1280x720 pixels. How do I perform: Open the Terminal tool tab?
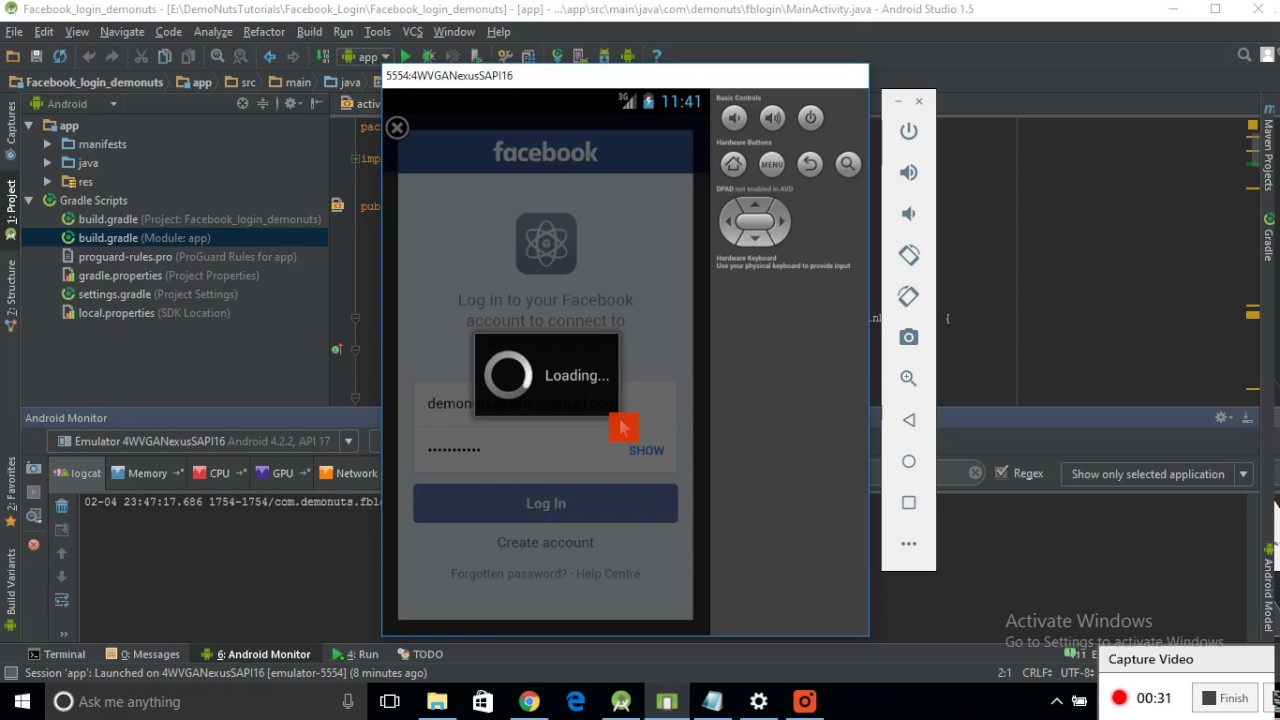click(x=57, y=654)
